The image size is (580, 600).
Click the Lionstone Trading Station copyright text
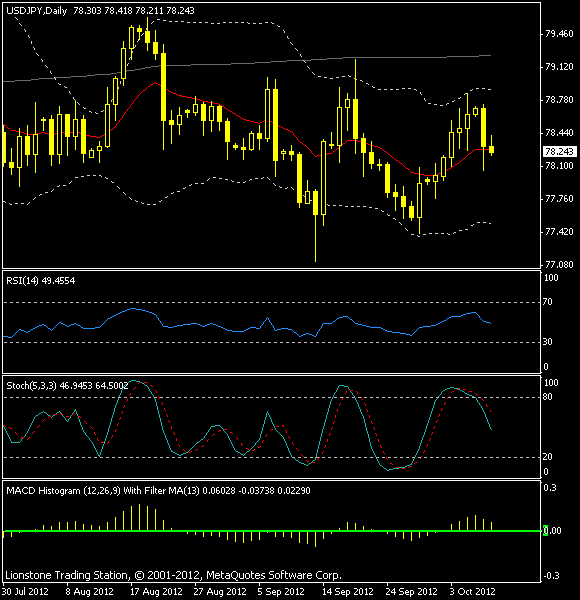point(173,575)
